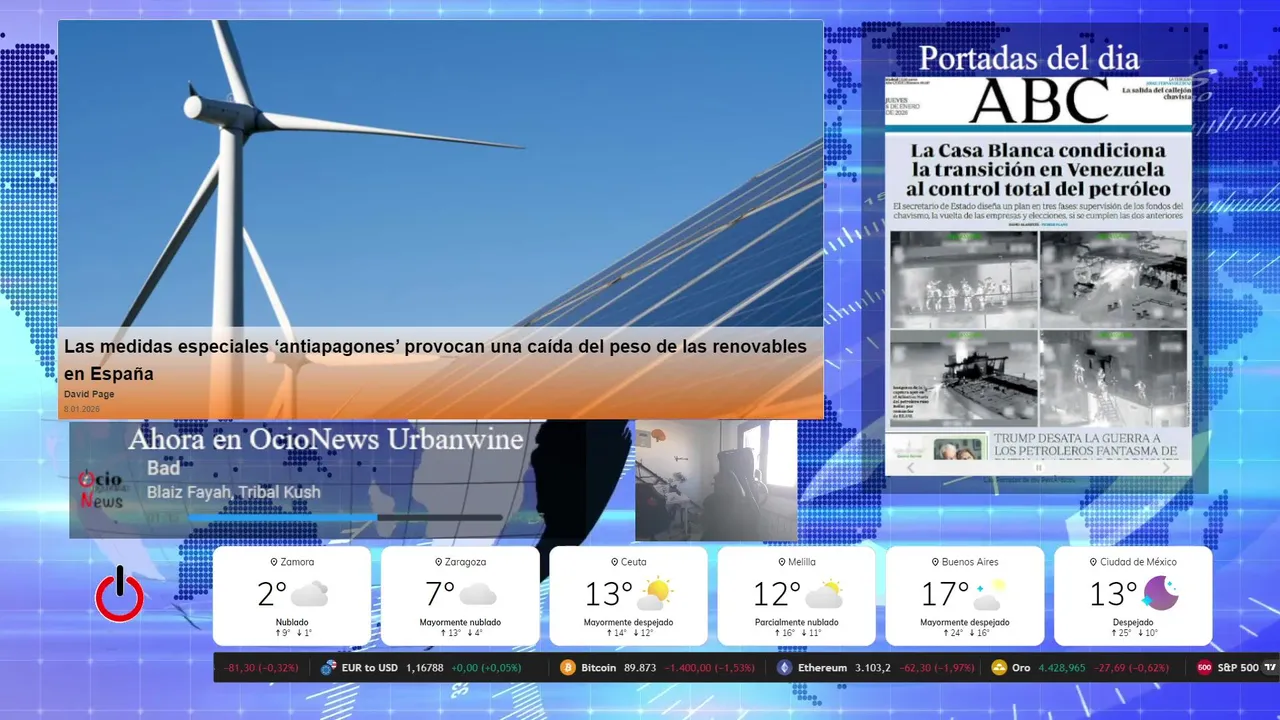Click the OcioNews logo
The height and width of the screenshot is (720, 1280).
pyautogui.click(x=101, y=488)
